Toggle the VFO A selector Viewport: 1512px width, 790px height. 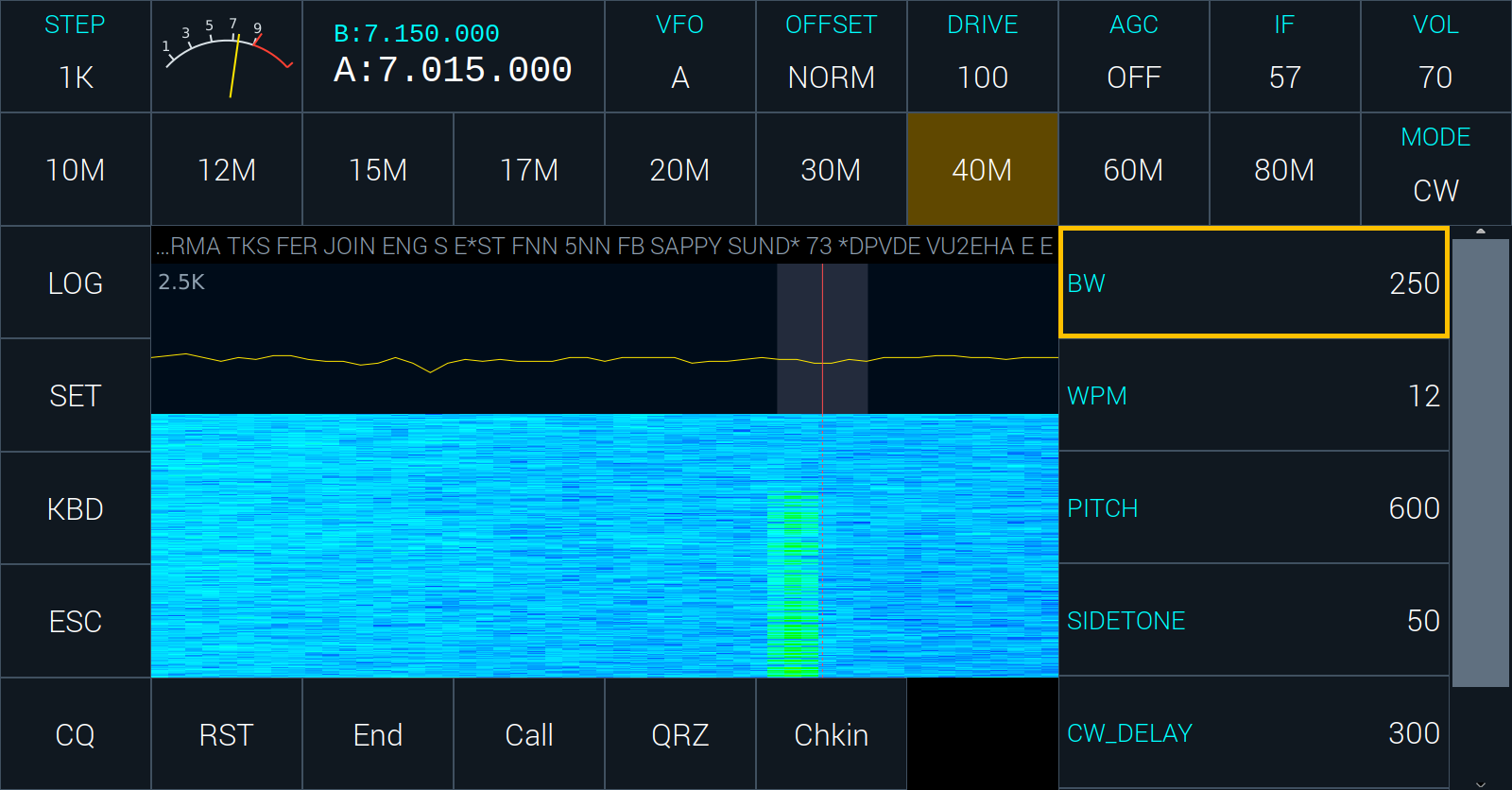pos(680,57)
